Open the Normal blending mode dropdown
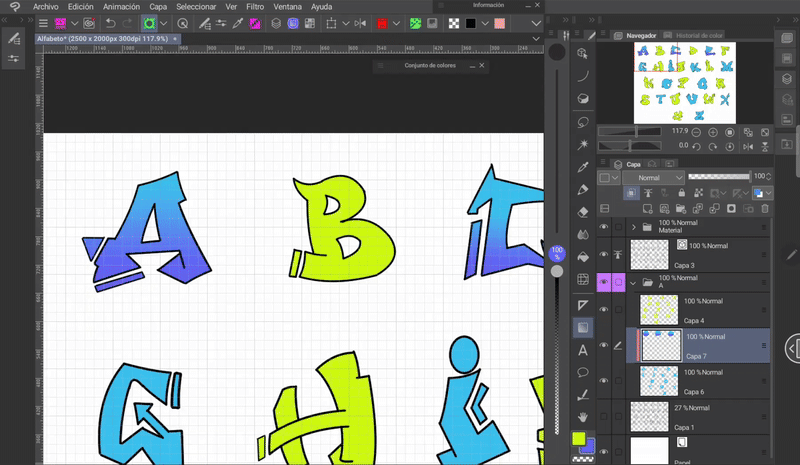The width and height of the screenshot is (800, 465). 652,178
